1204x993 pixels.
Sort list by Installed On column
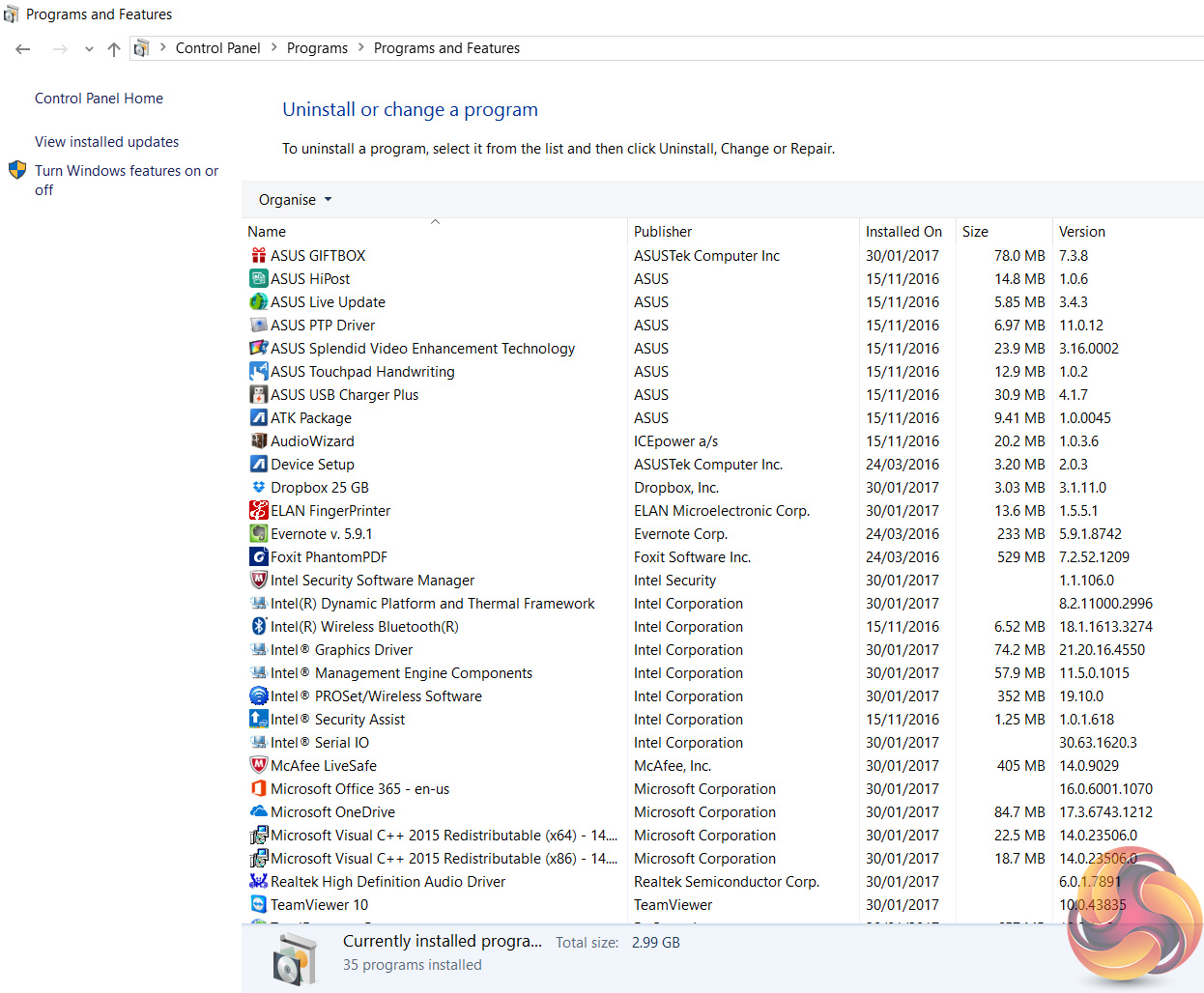pyautogui.click(x=908, y=232)
